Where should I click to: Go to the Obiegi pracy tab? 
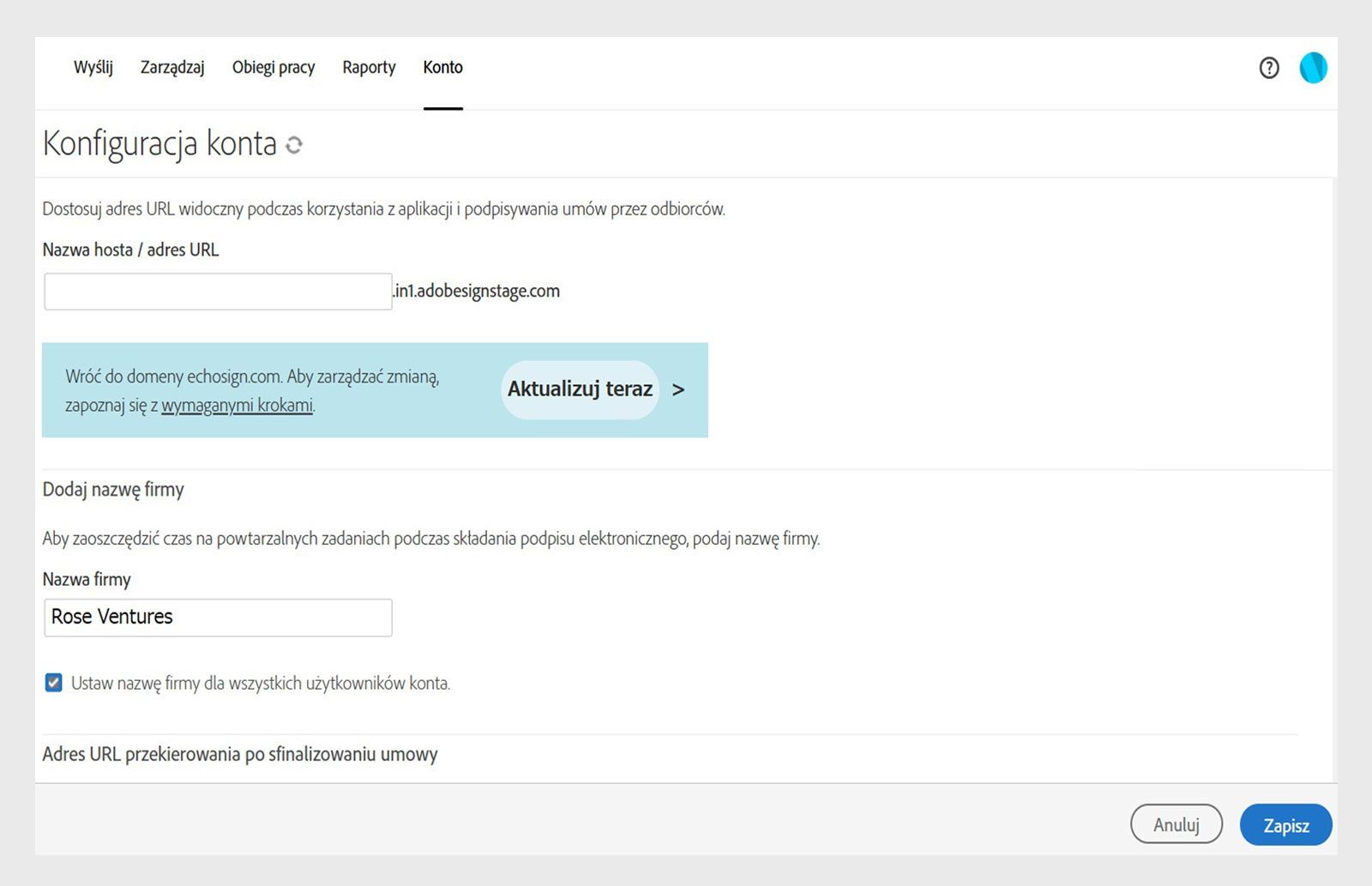point(274,67)
